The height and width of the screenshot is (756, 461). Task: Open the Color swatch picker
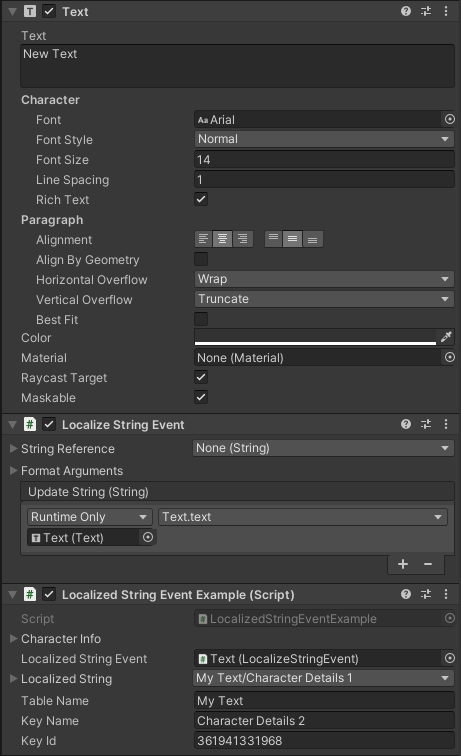[315, 337]
